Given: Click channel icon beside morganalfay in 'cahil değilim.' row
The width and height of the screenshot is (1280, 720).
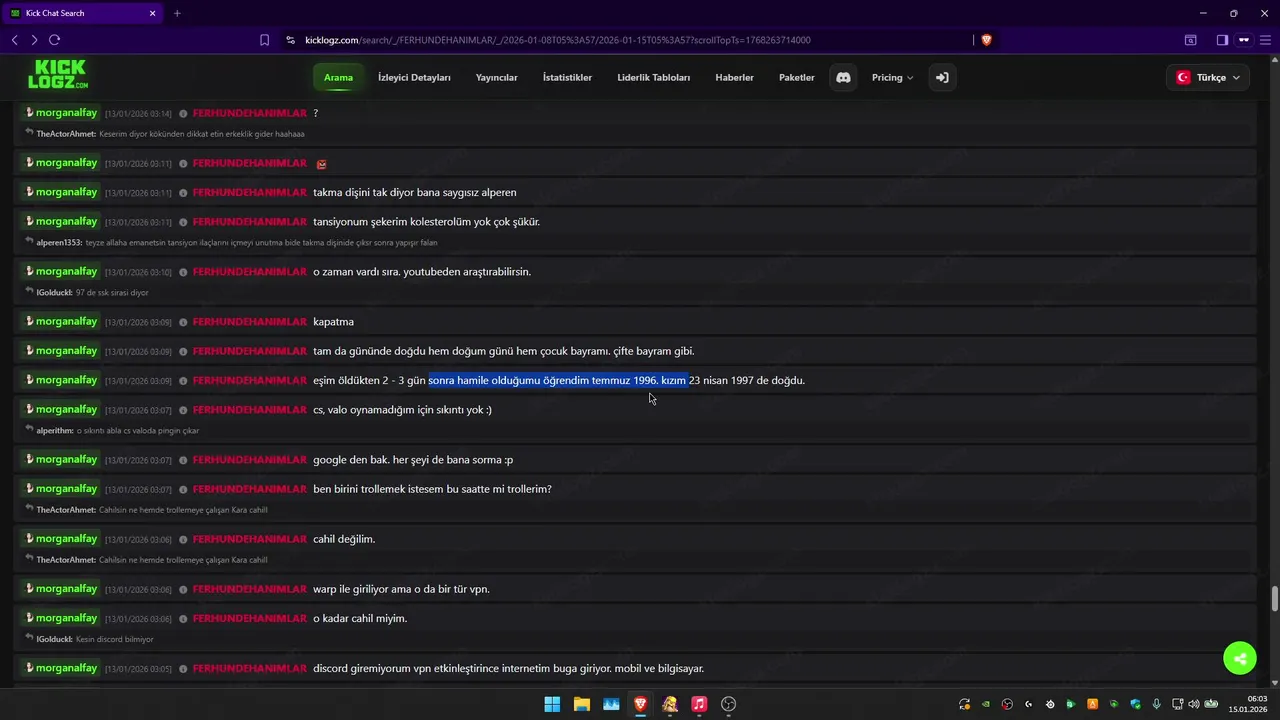Looking at the screenshot, I should pyautogui.click(x=30, y=539).
